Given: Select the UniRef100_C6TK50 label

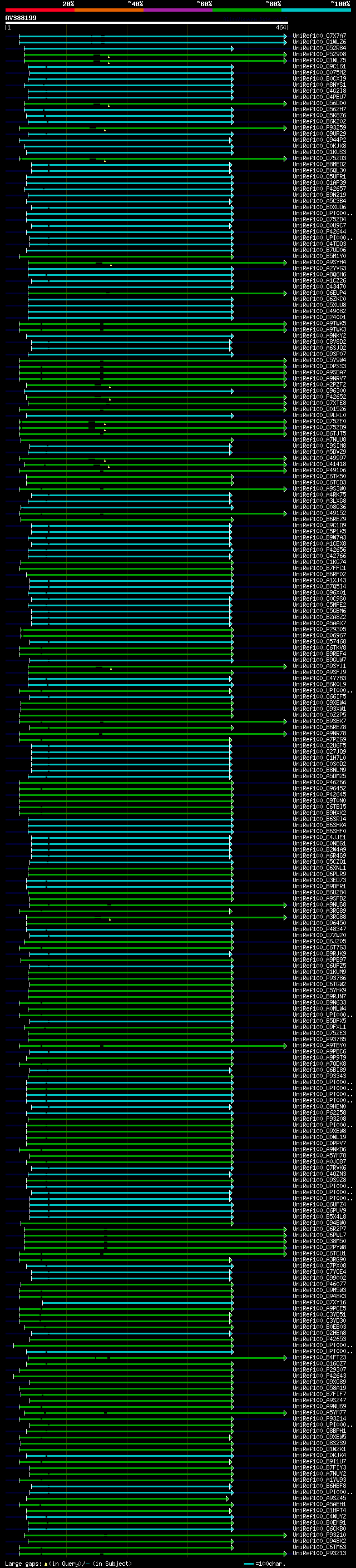Looking at the screenshot, I should [x=319, y=476].
